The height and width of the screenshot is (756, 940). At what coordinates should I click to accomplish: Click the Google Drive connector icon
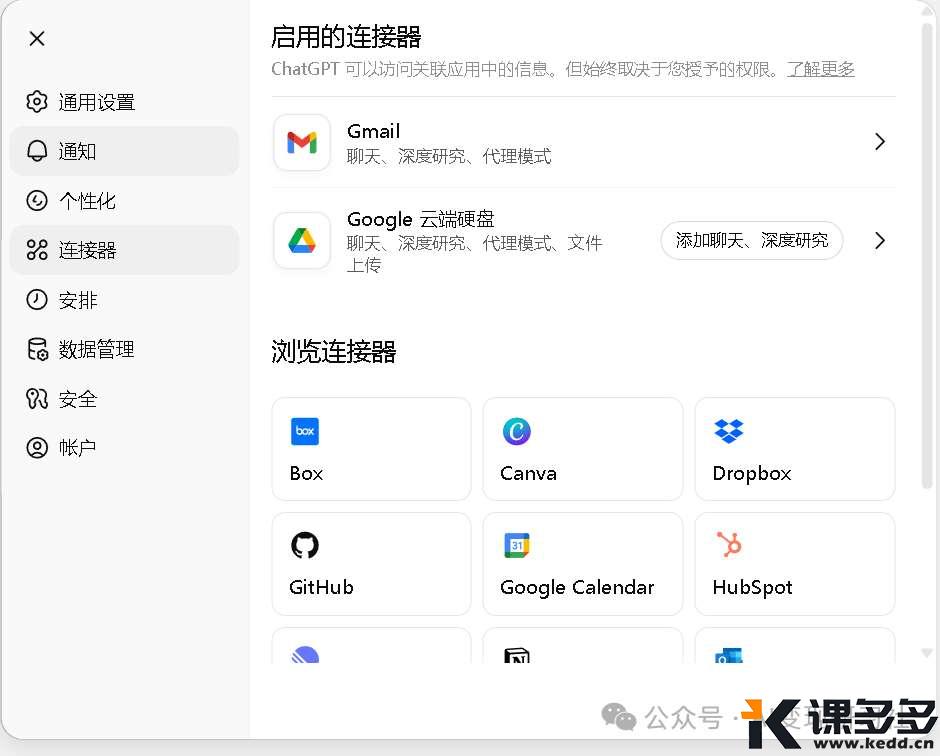pyautogui.click(x=302, y=241)
